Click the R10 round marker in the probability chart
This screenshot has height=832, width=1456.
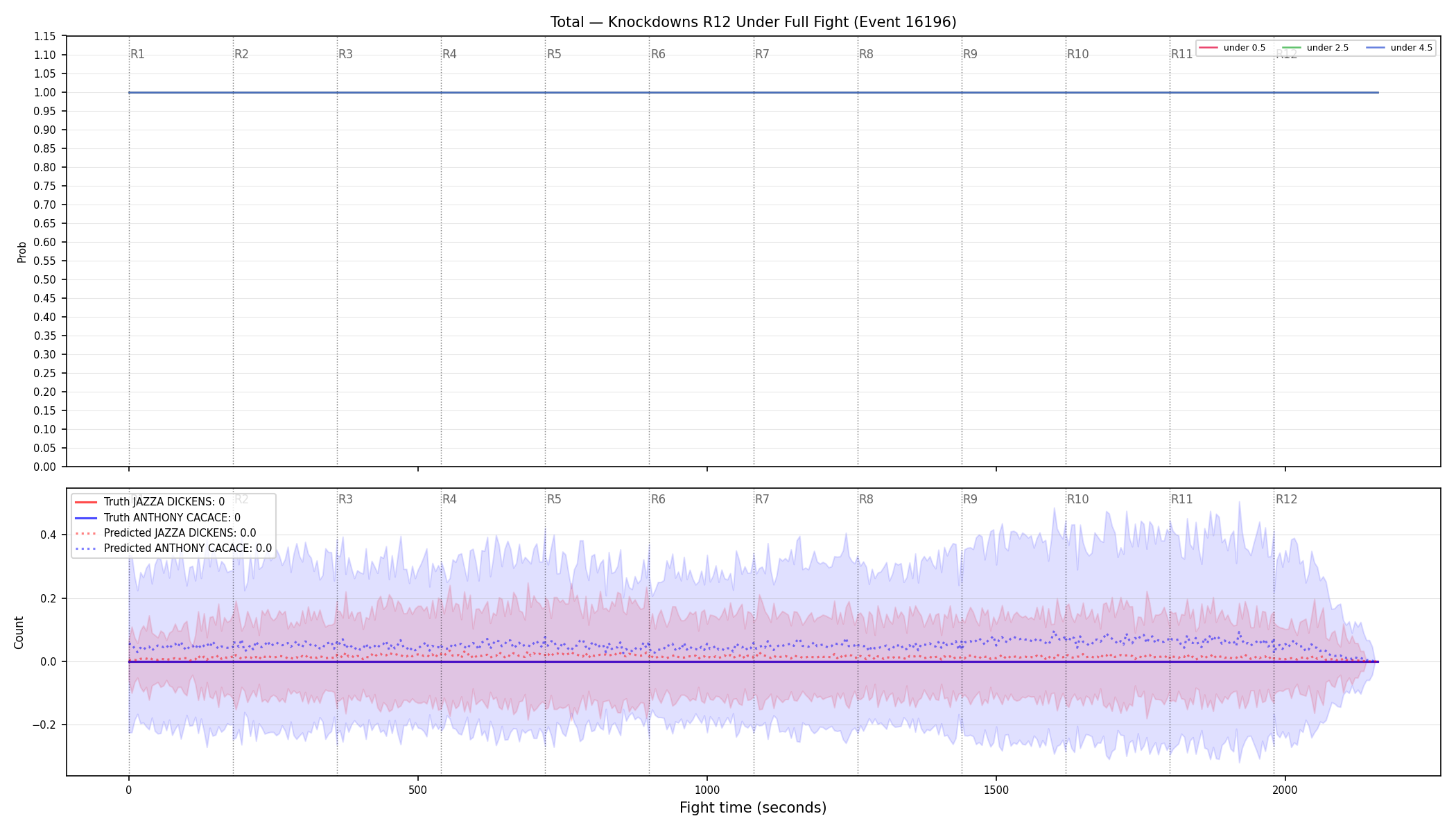coord(1077,54)
